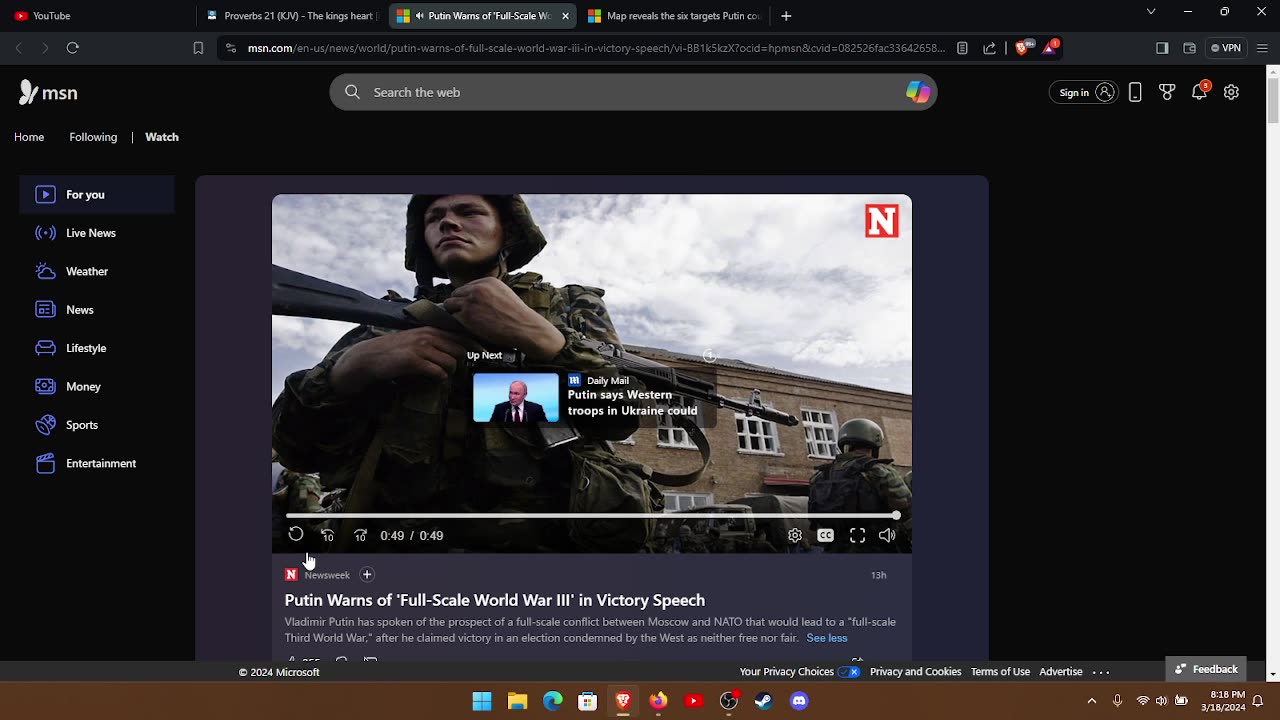Open the Copilot icon in search bar
The height and width of the screenshot is (720, 1280).
click(x=917, y=92)
